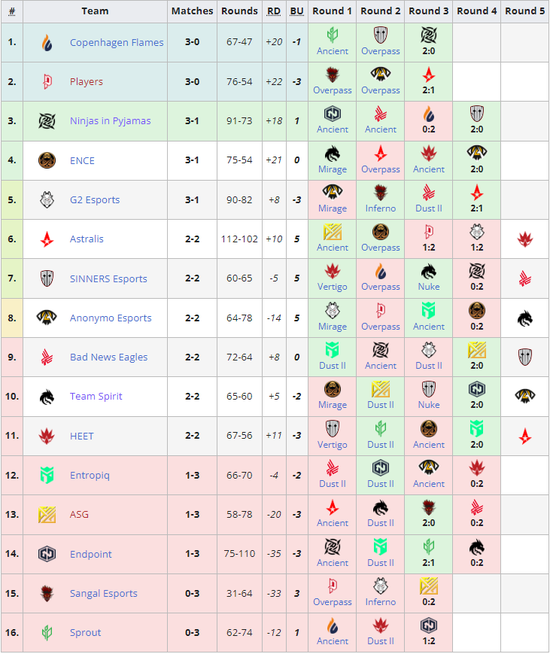
Task: Click the RD column header
Action: click(x=274, y=11)
